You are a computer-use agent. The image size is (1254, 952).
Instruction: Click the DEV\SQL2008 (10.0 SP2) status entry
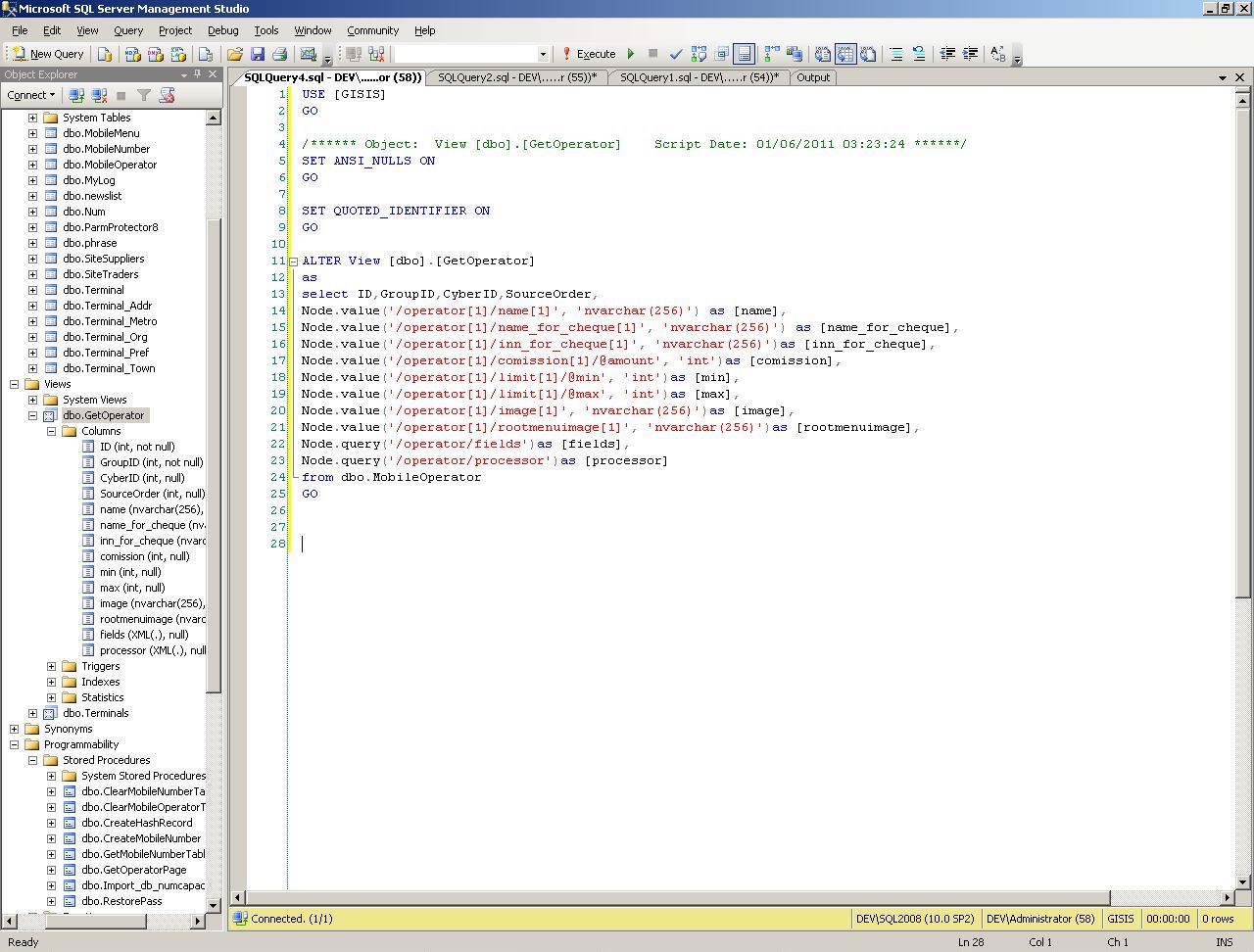tap(915, 919)
